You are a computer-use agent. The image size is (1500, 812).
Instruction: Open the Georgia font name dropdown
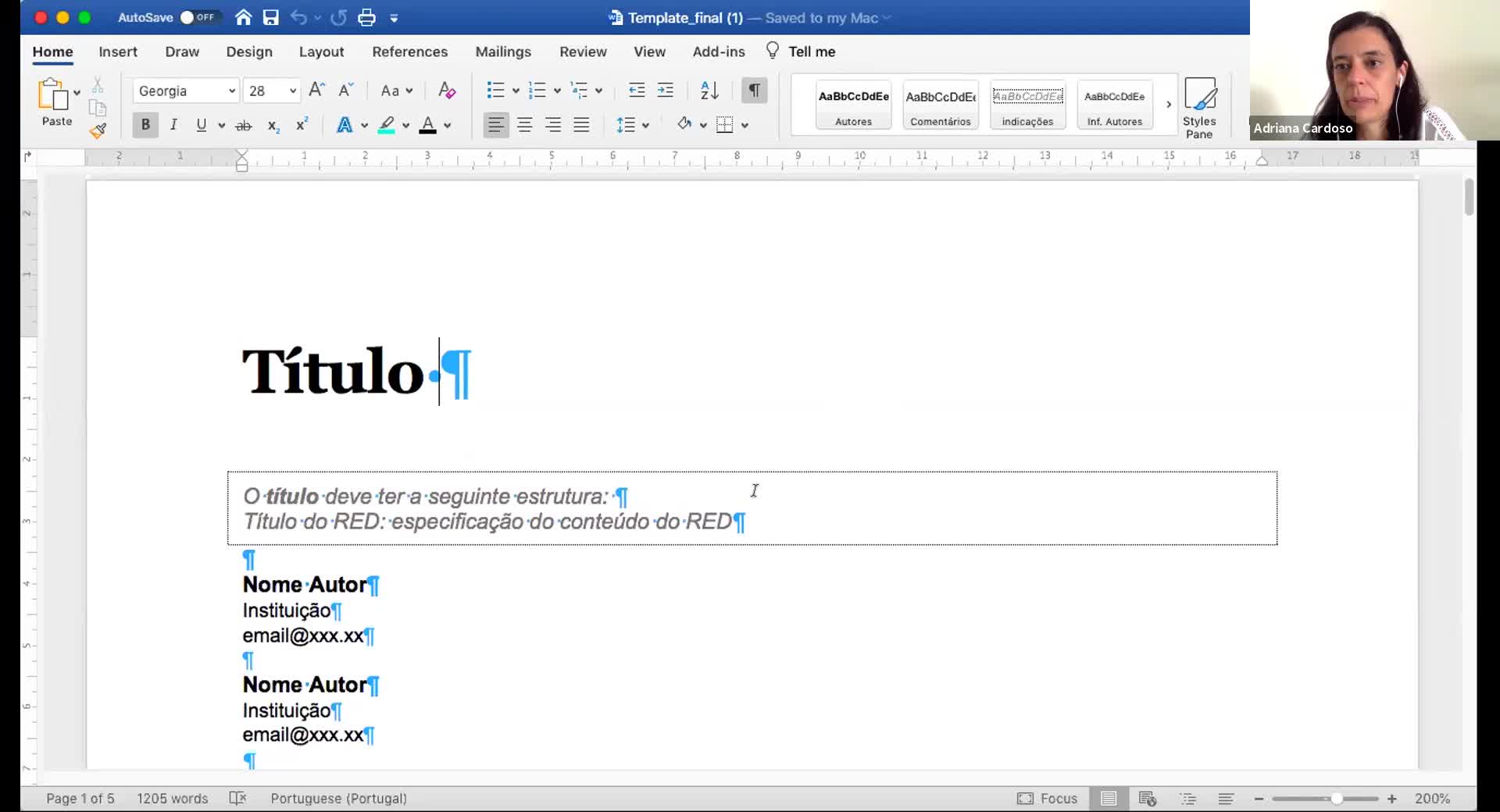point(231,91)
